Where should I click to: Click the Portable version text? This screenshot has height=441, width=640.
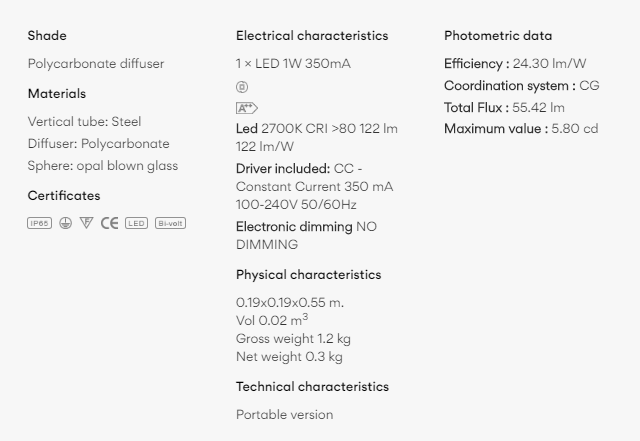pyautogui.click(x=284, y=415)
